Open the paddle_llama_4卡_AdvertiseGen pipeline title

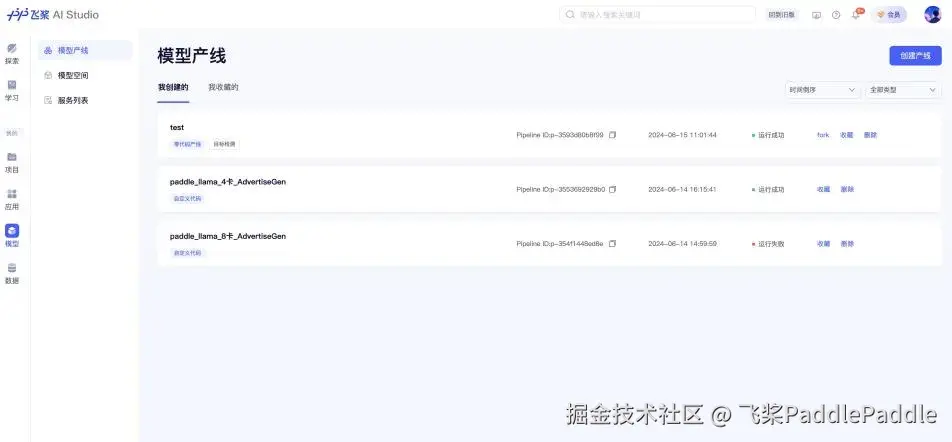[228, 182]
